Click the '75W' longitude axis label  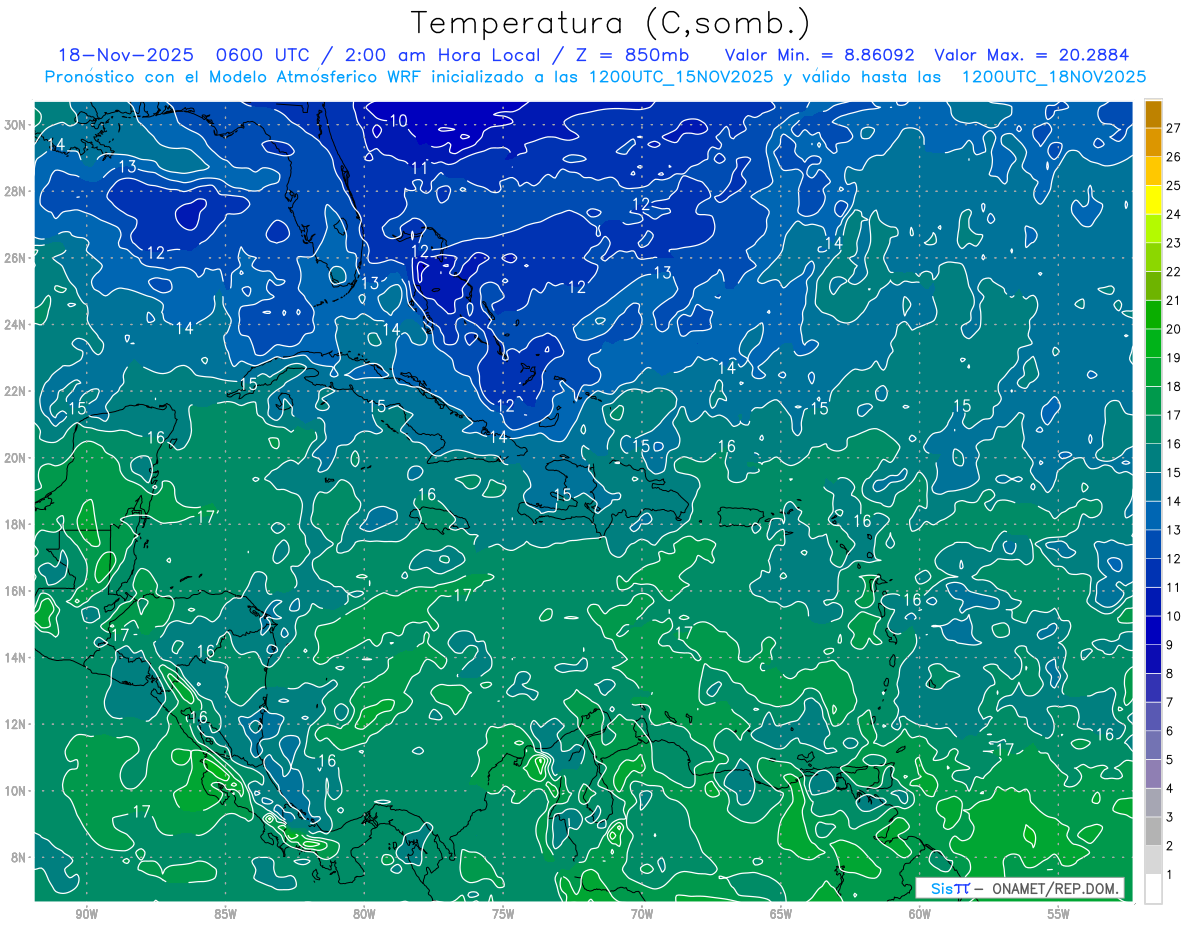503,914
